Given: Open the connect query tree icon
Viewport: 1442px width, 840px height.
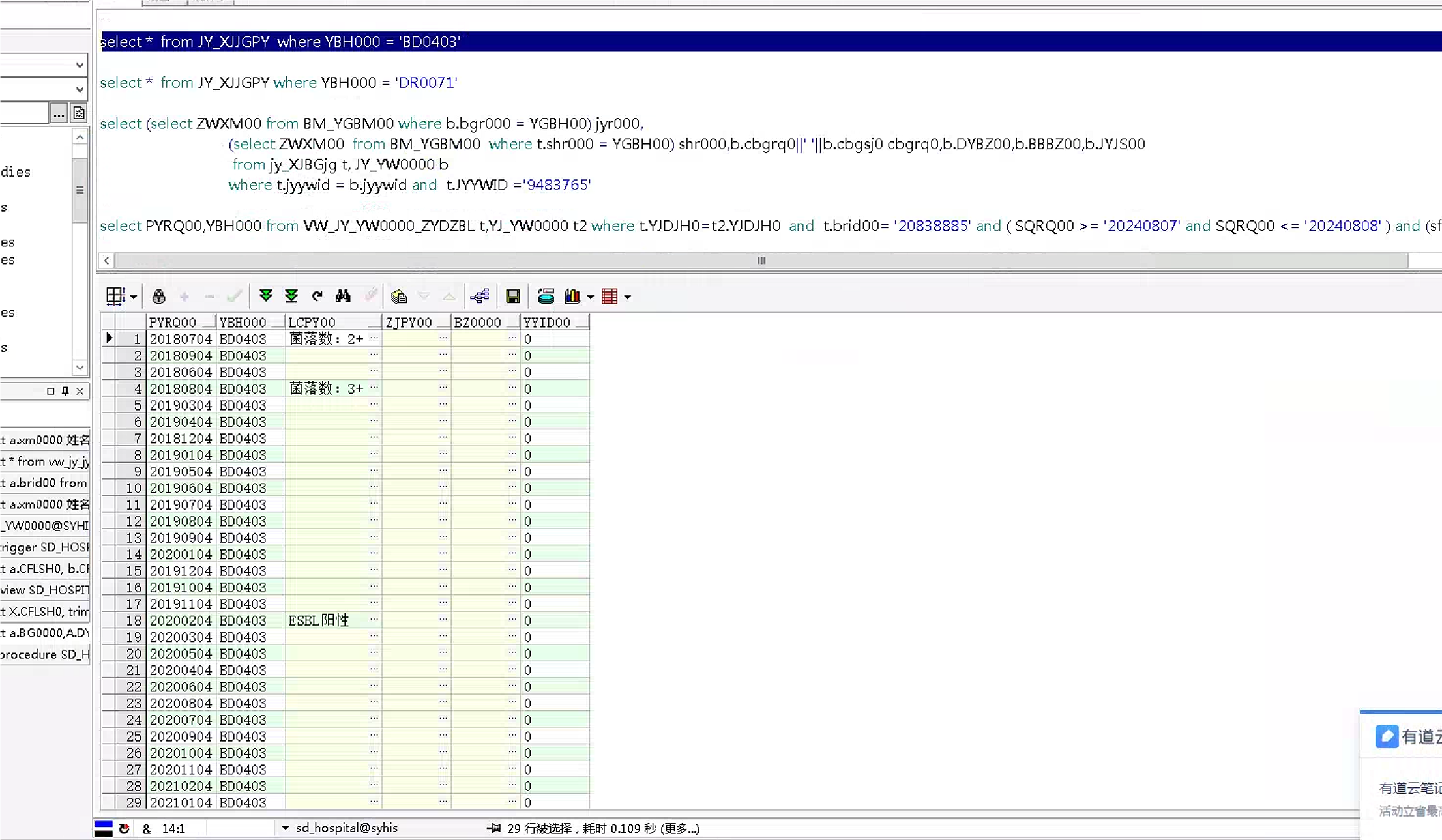Looking at the screenshot, I should point(479,297).
